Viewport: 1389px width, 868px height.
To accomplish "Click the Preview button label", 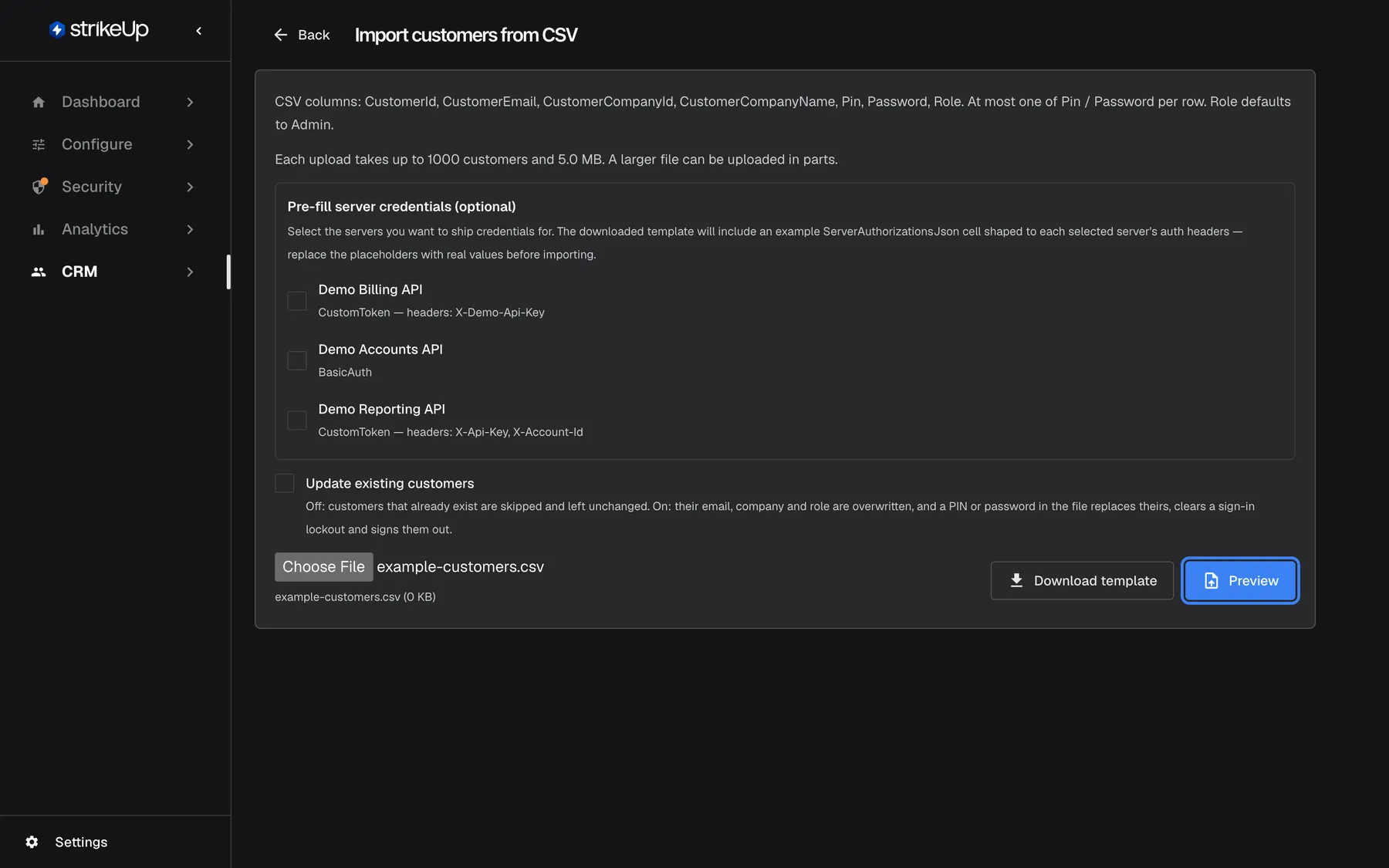I will (1253, 580).
